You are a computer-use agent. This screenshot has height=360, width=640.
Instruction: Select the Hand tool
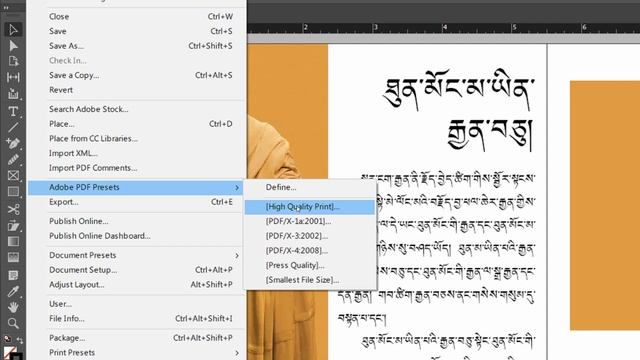[13, 307]
